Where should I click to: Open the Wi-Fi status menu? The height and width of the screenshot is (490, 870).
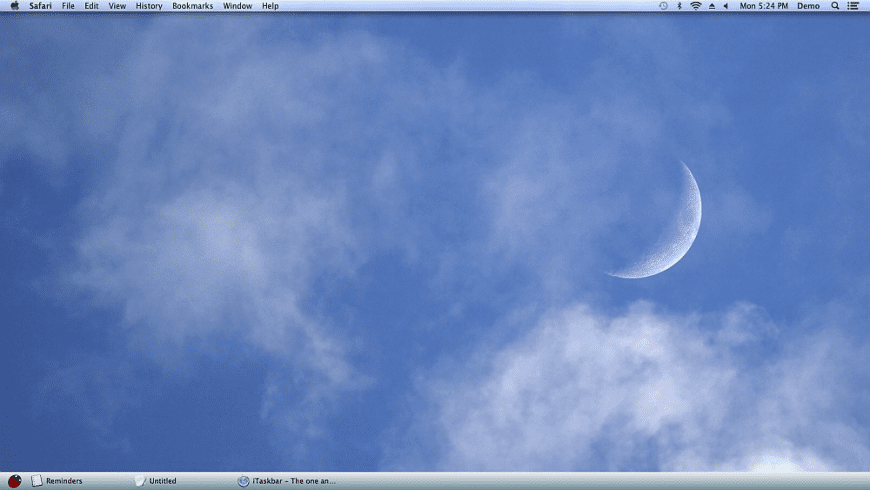(696, 6)
